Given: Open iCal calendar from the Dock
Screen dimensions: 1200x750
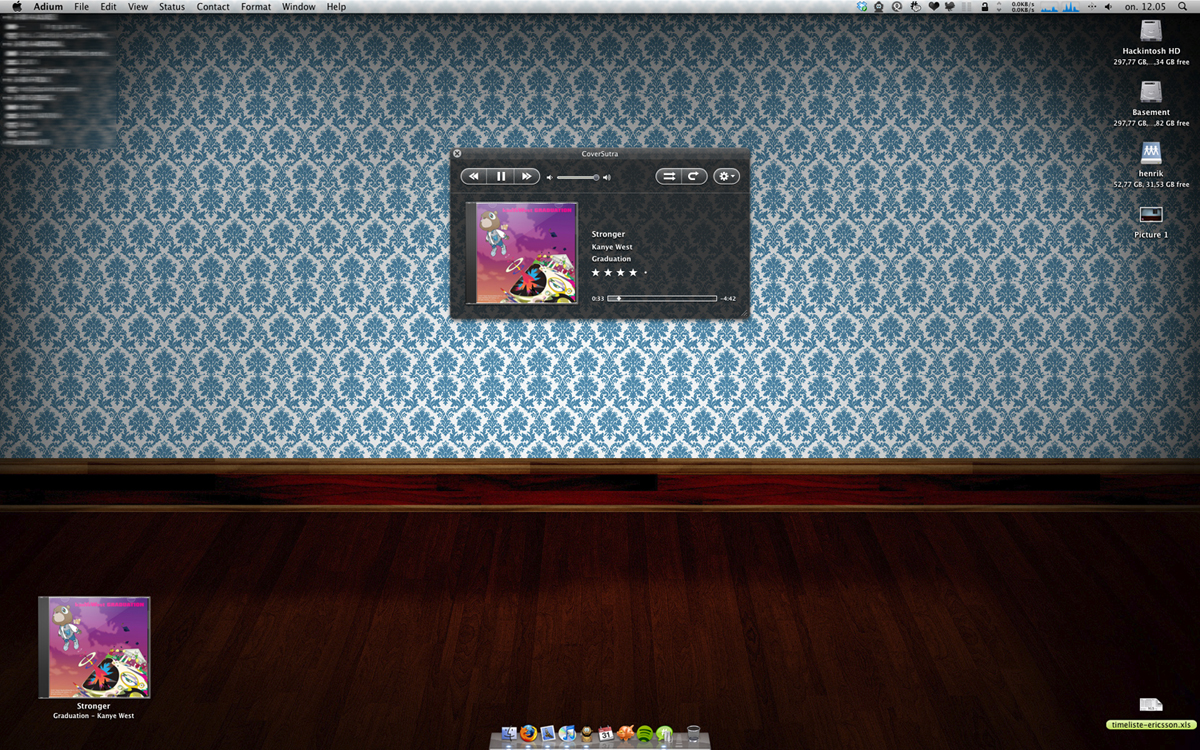Looking at the screenshot, I should [x=606, y=734].
